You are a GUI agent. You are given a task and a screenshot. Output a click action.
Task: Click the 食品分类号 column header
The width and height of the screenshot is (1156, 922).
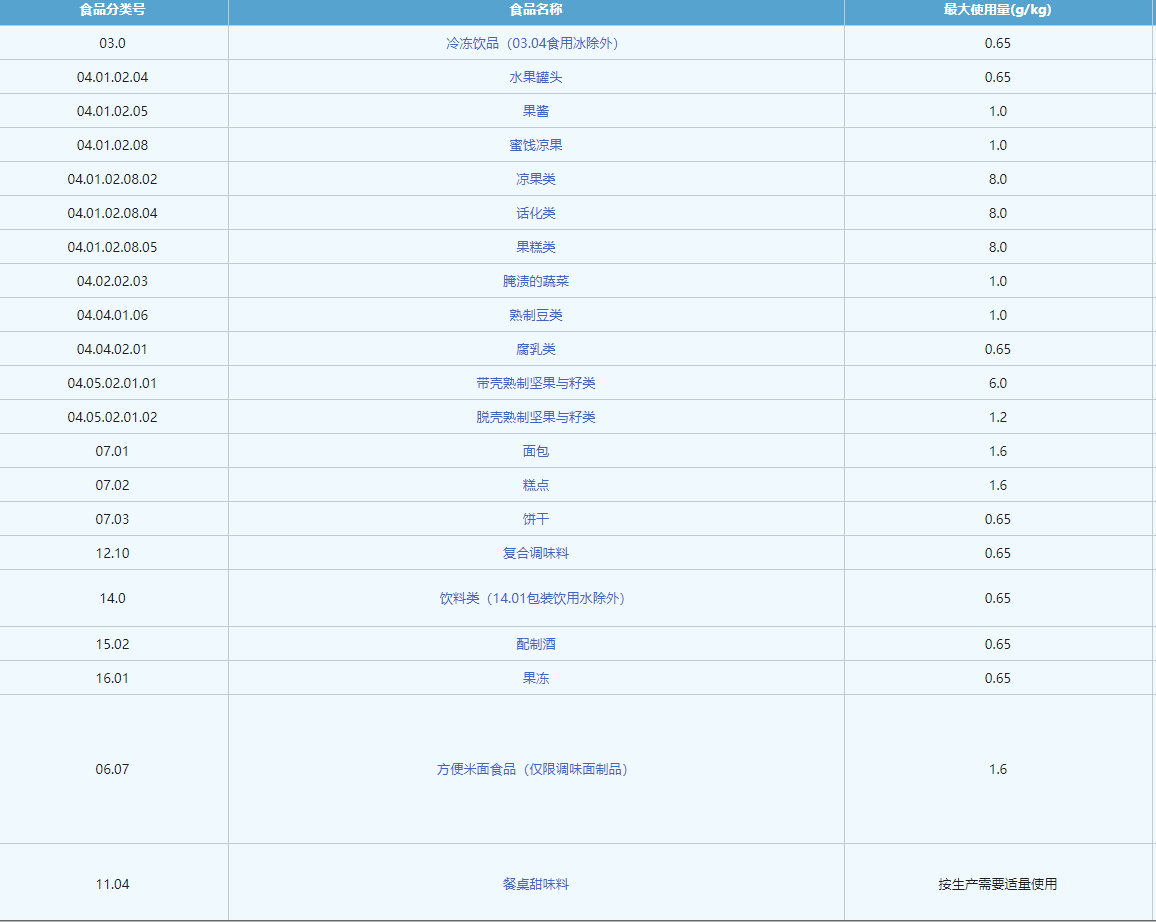pyautogui.click(x=113, y=10)
